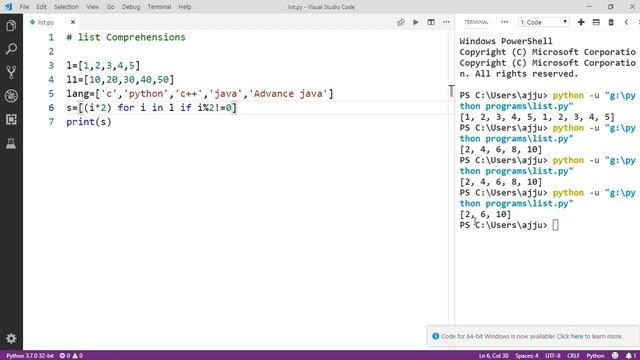Select Python 3.7.0 32-bit interpreter
Screen dimensions: 640x360
click(30, 356)
